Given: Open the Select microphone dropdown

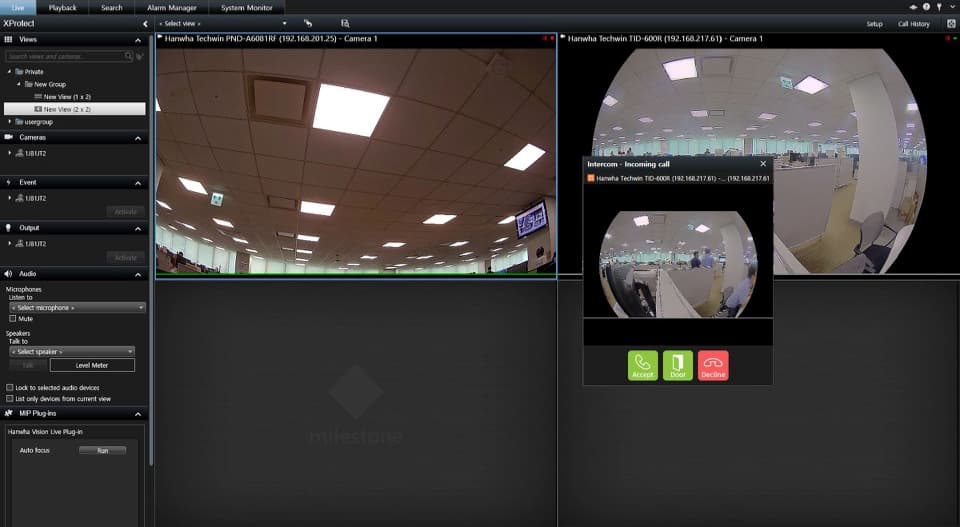Looking at the screenshot, I should [x=77, y=307].
